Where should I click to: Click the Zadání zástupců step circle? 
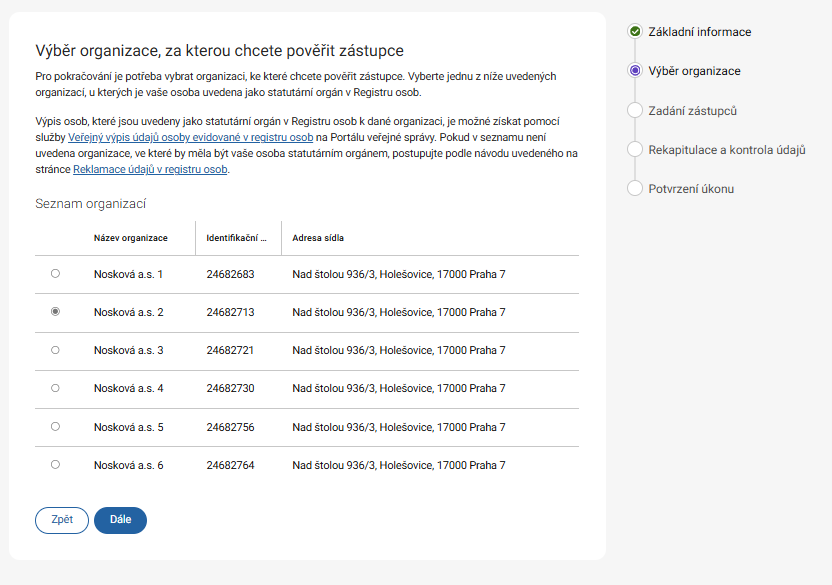(x=635, y=110)
